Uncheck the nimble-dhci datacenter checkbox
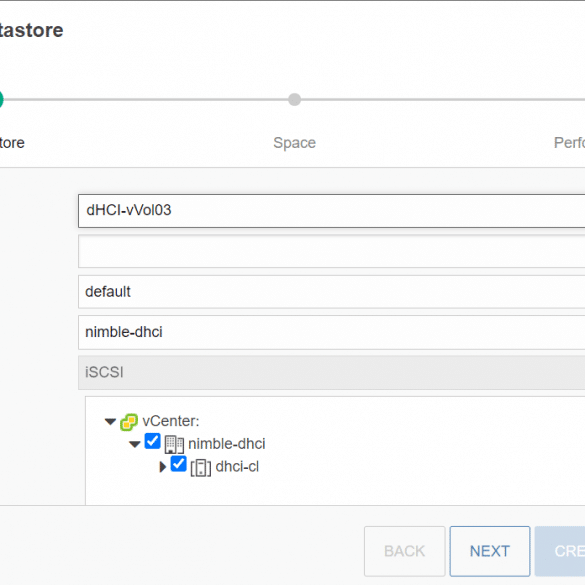The width and height of the screenshot is (585, 585). pos(152,441)
